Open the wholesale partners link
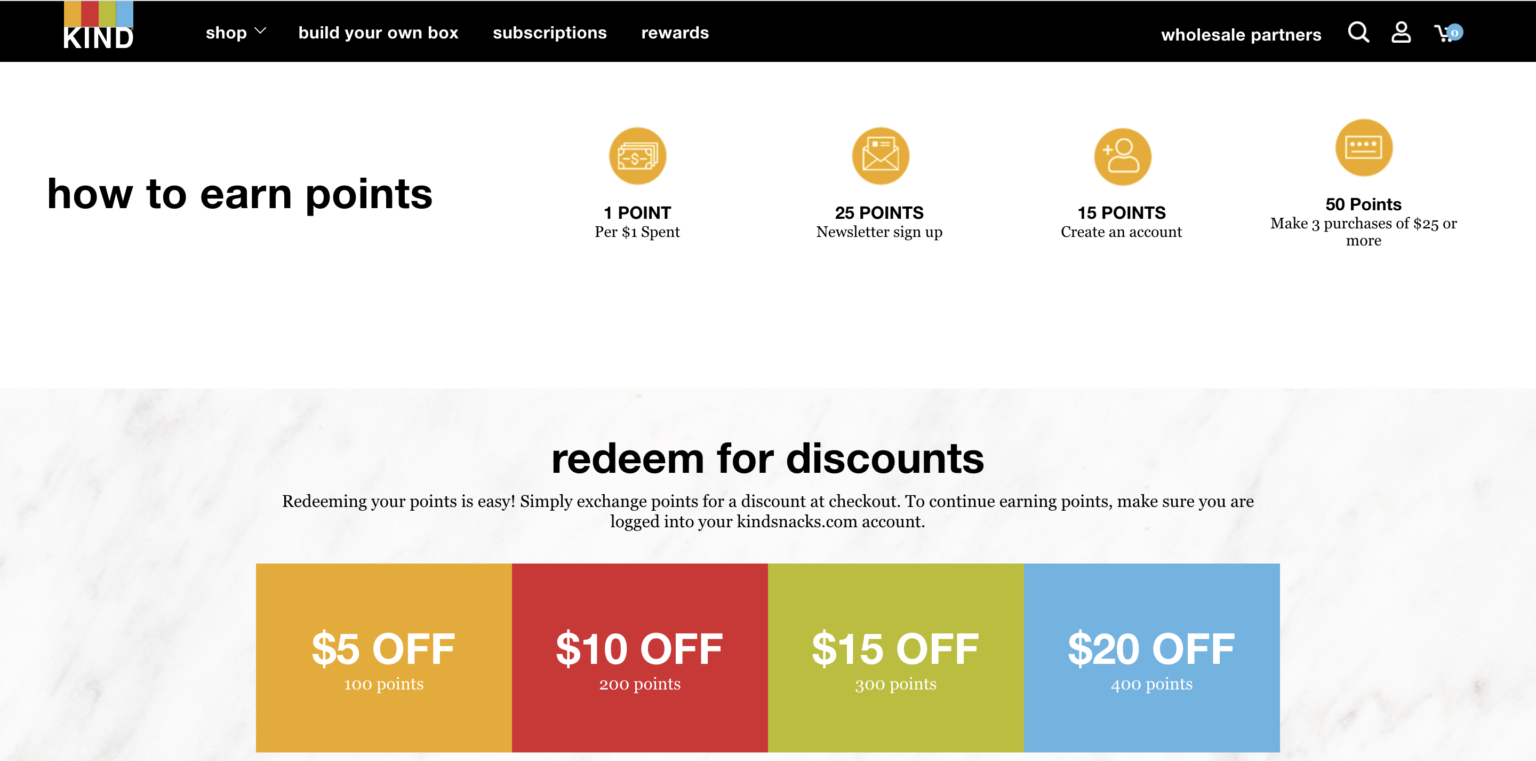The image size is (1536, 761). tap(1241, 35)
